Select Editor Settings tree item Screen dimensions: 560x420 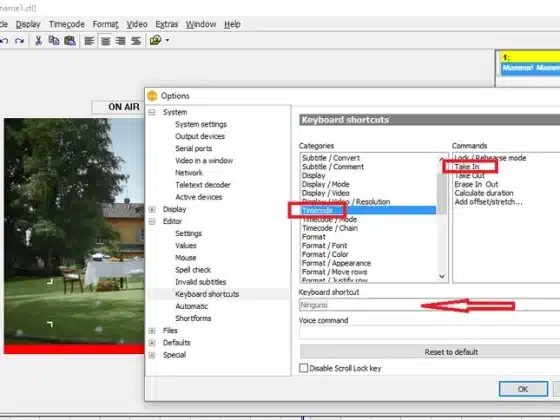(x=189, y=234)
